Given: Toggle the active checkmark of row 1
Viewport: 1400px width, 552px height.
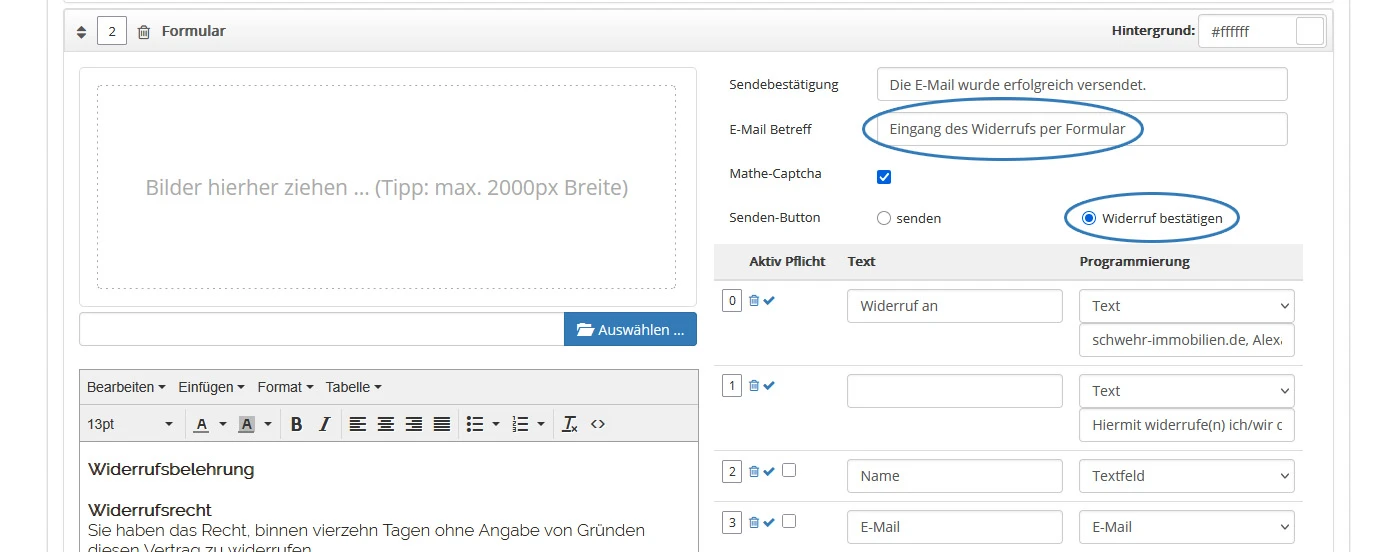Looking at the screenshot, I should pos(769,385).
